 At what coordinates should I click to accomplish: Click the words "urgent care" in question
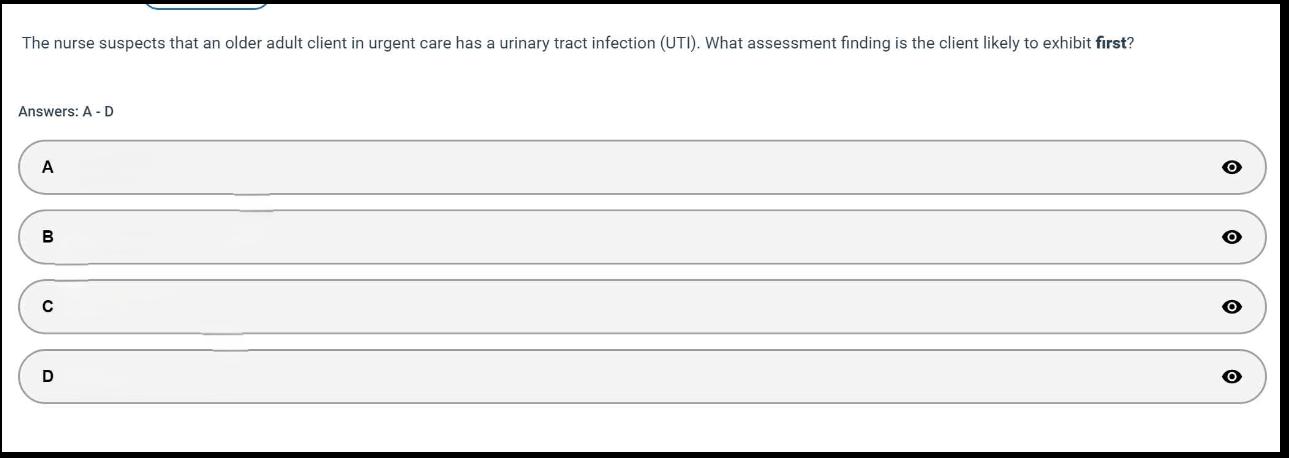click(410, 44)
